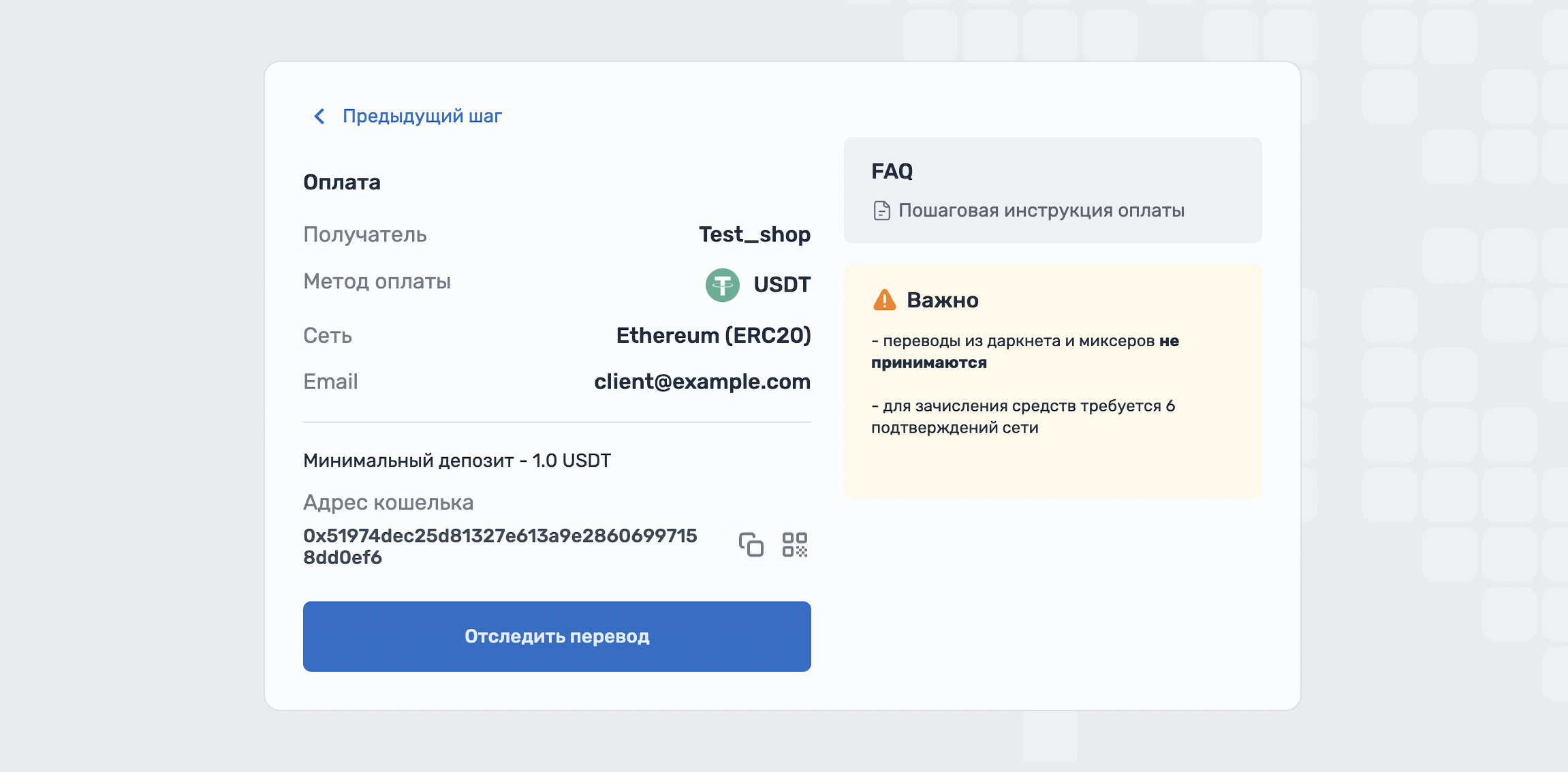Click the "Минимальный депозит - 1.0 USDT" text
This screenshot has height=772, width=1568.
click(456, 461)
